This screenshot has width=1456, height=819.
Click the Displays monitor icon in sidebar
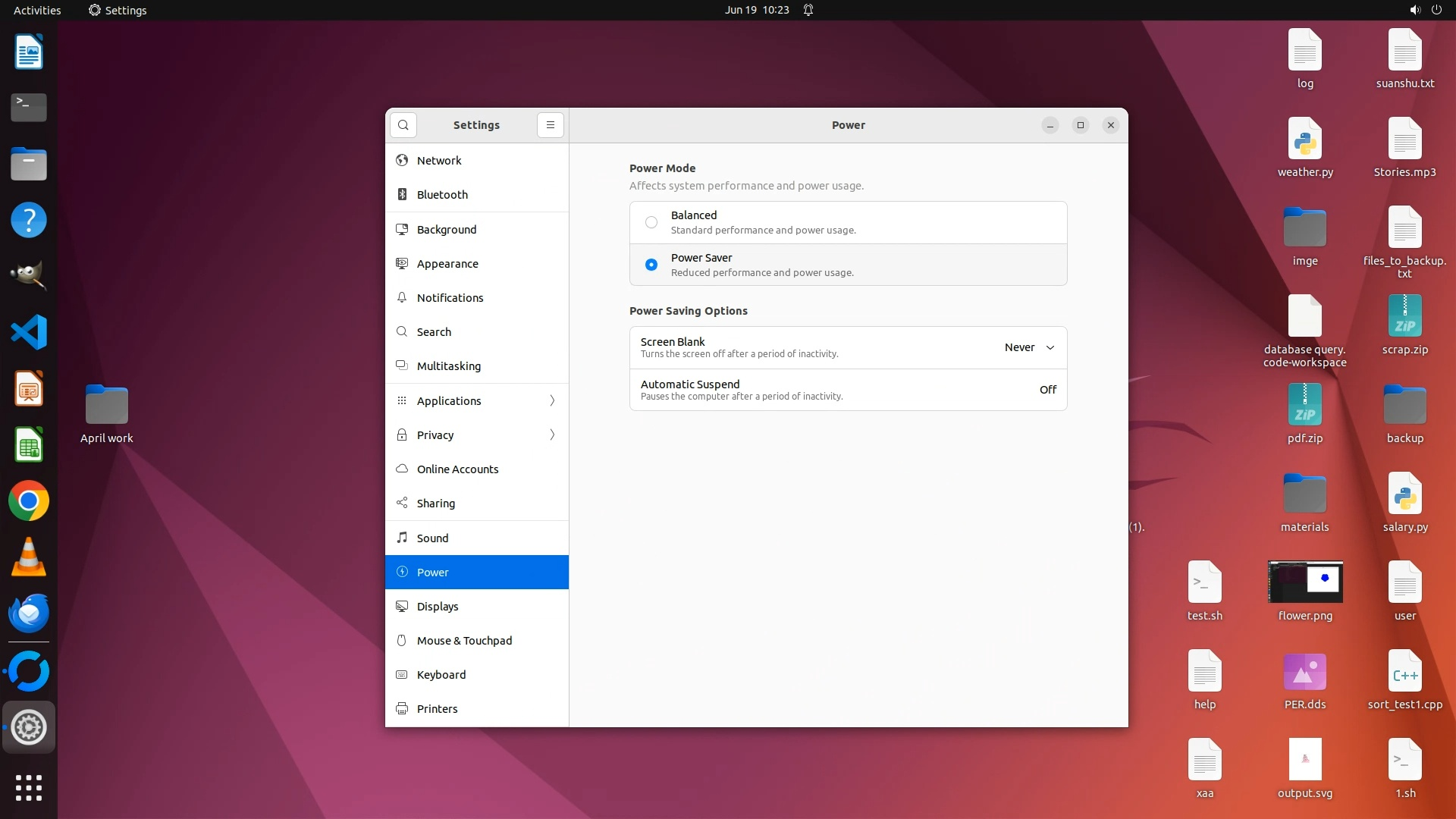[x=402, y=607]
